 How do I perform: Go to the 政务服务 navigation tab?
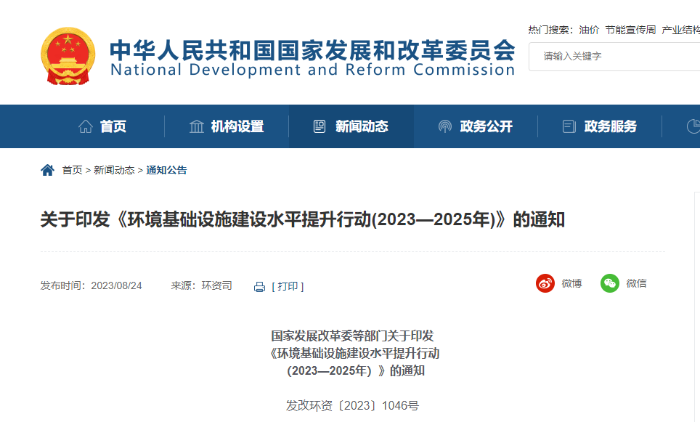point(610,127)
